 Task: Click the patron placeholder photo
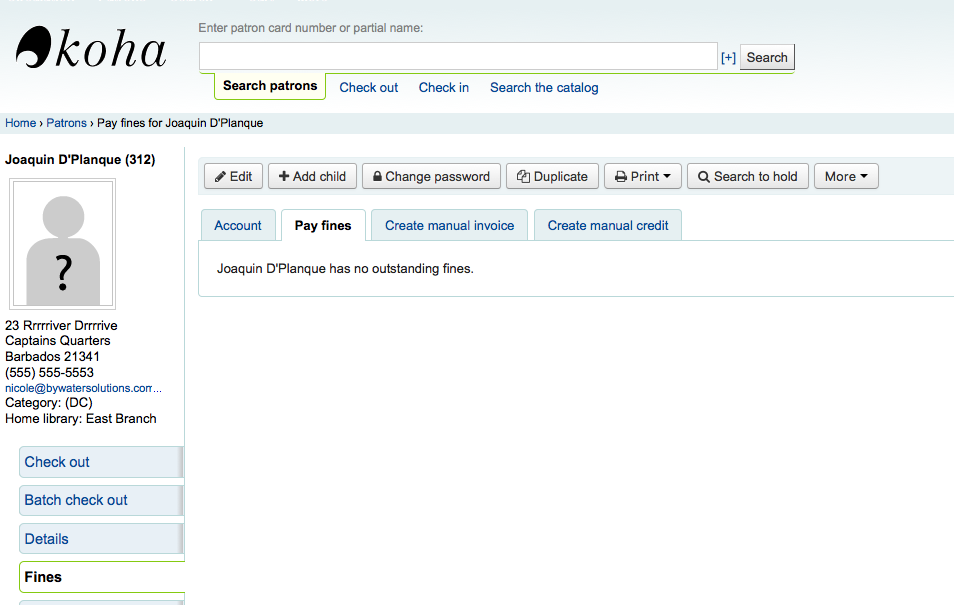coord(63,244)
